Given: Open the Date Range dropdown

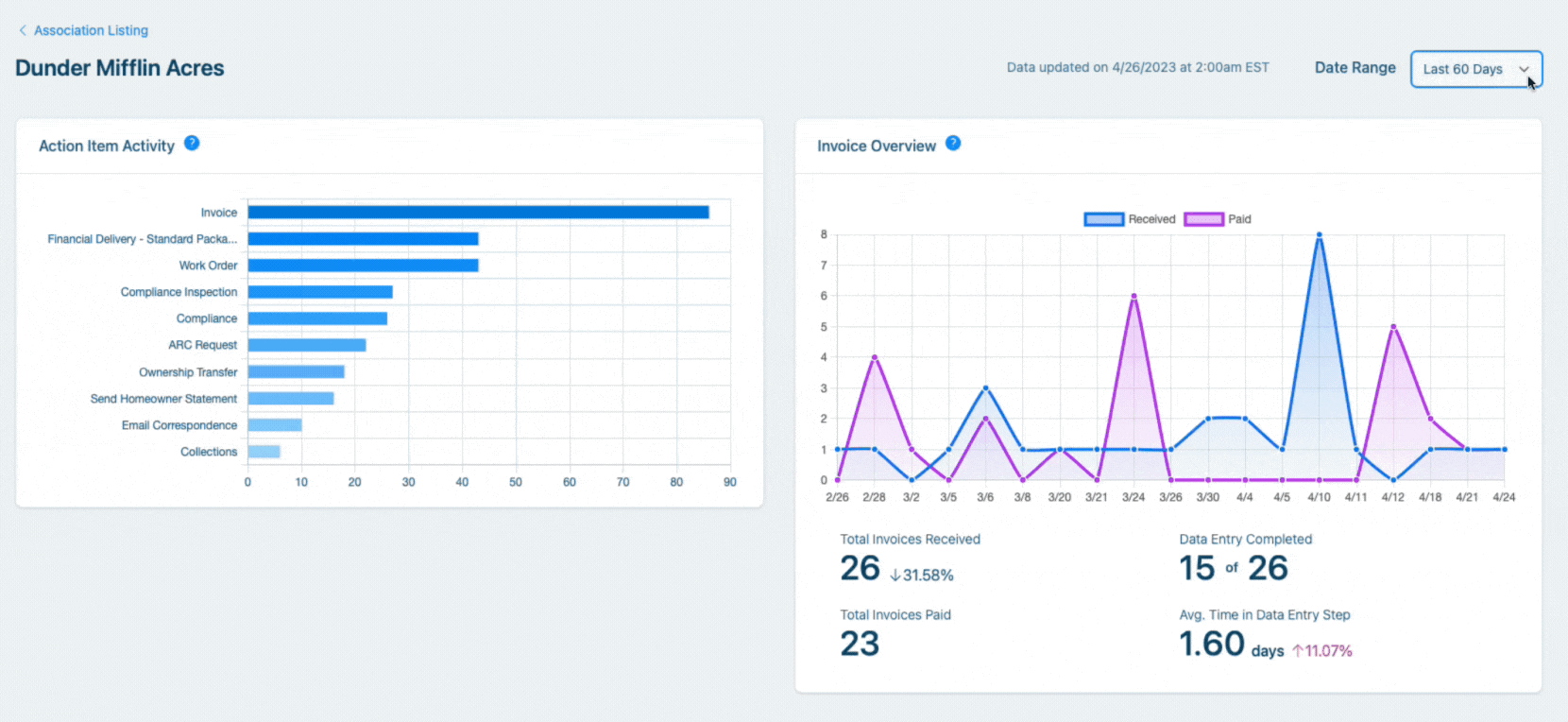Looking at the screenshot, I should coord(1475,69).
